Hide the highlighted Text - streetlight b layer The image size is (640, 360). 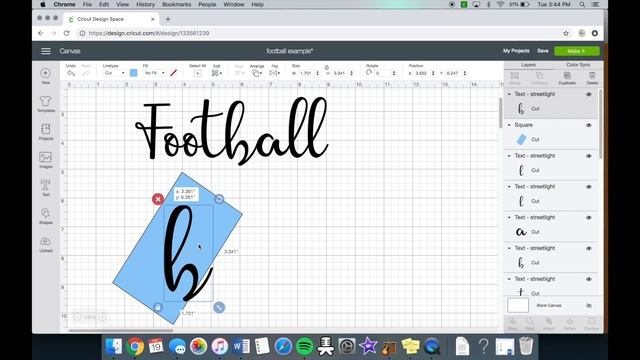point(589,94)
